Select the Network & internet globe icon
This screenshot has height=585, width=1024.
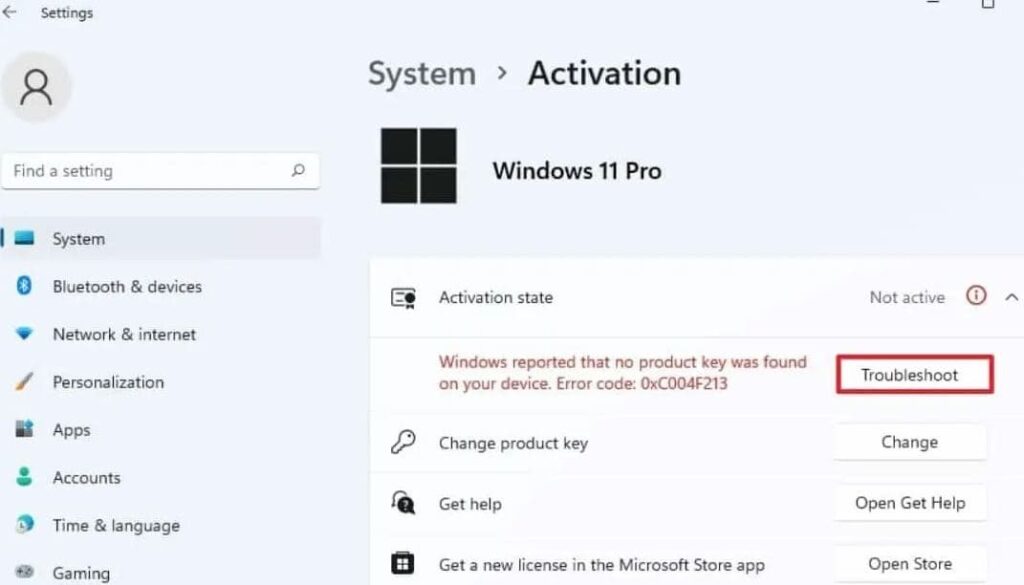(22, 335)
